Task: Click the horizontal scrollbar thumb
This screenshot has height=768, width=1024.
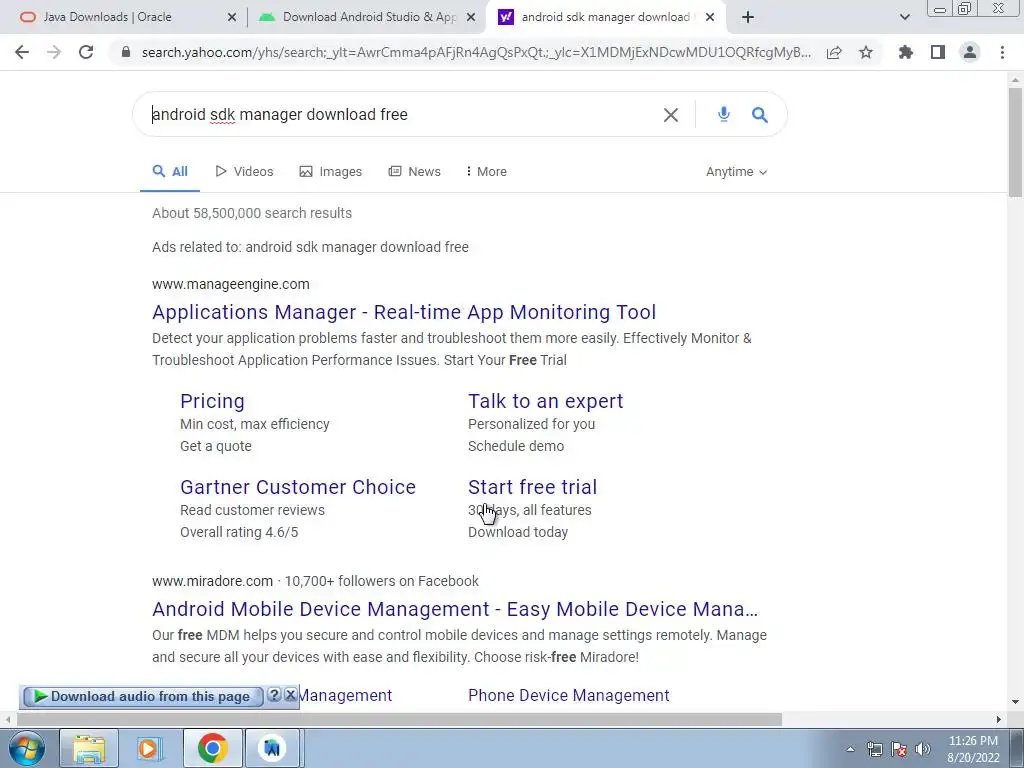Action: 399,719
